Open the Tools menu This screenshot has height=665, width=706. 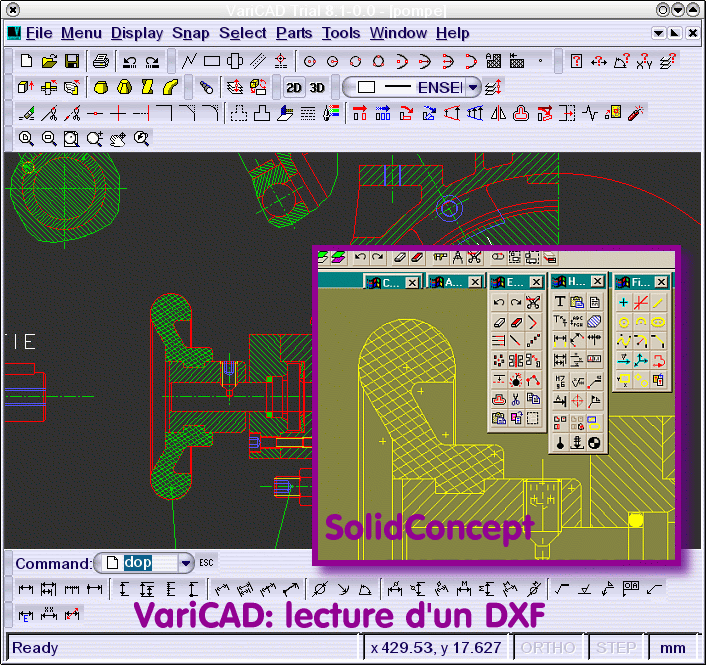pyautogui.click(x=341, y=33)
